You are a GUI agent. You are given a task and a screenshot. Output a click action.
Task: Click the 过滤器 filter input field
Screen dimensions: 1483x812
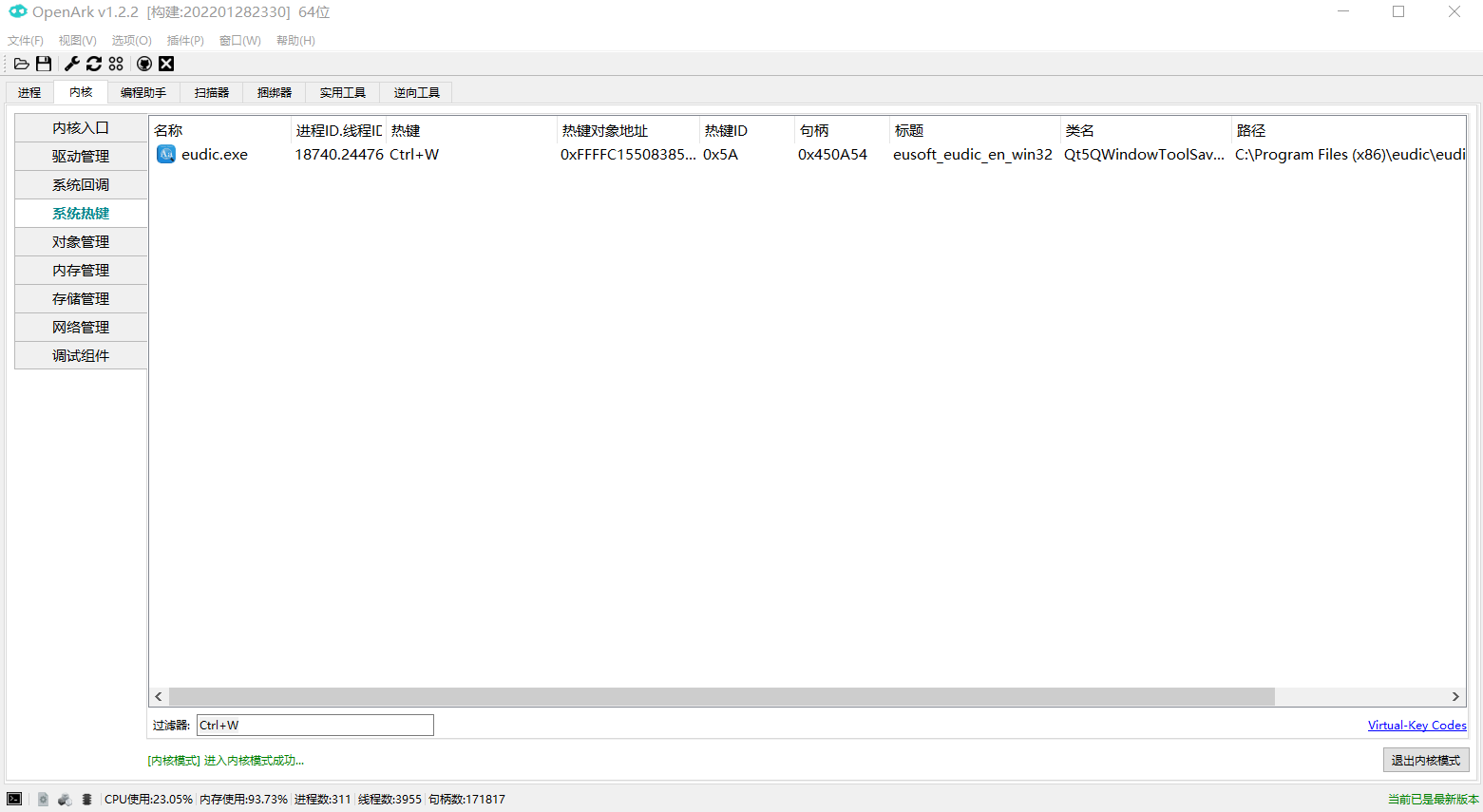click(315, 725)
